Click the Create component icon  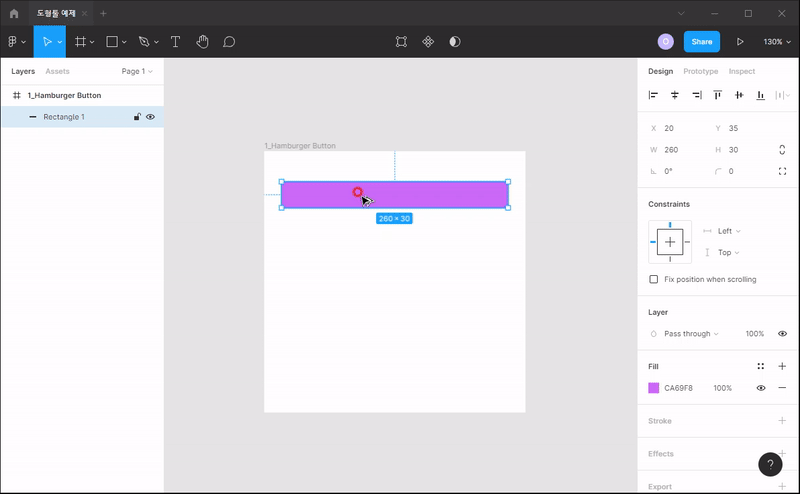[428, 42]
